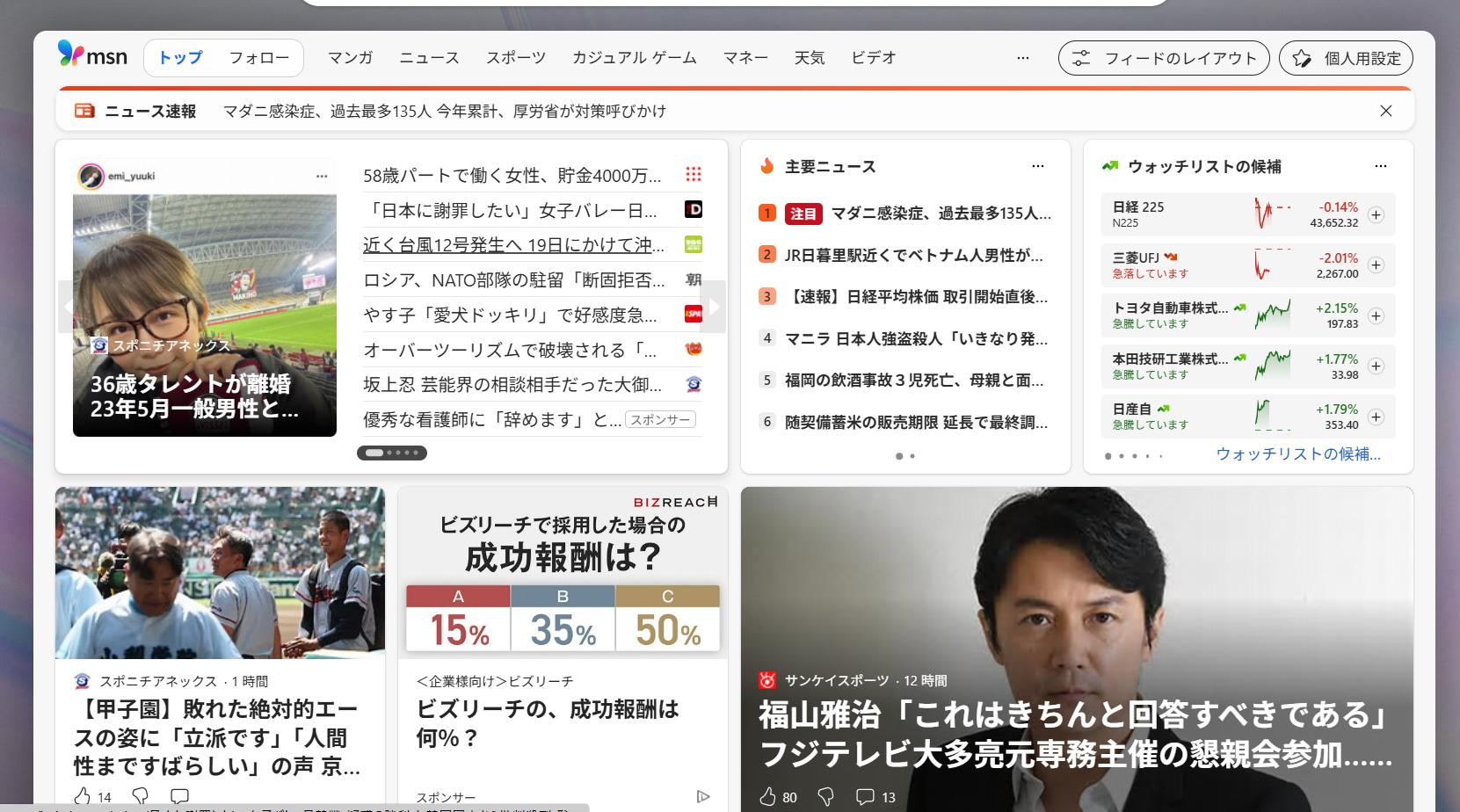Screen dimensions: 1460x812
Task: Open フィードのレイアウト settings
Action: 1163,58
